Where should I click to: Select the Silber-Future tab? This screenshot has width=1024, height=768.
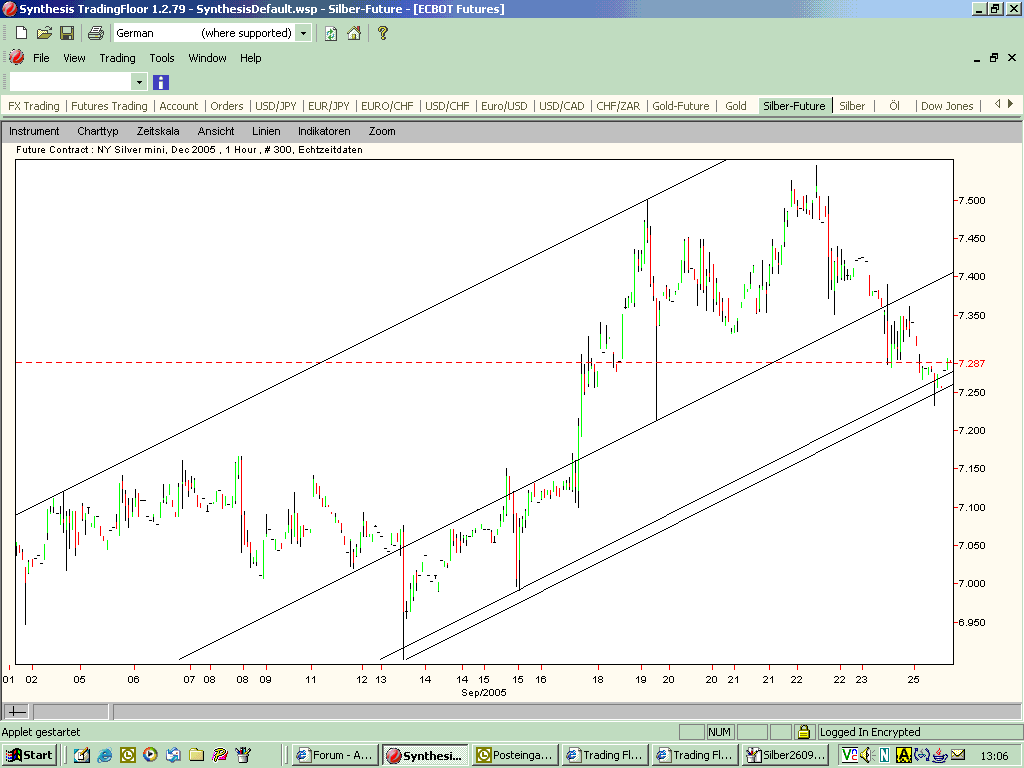pos(794,106)
